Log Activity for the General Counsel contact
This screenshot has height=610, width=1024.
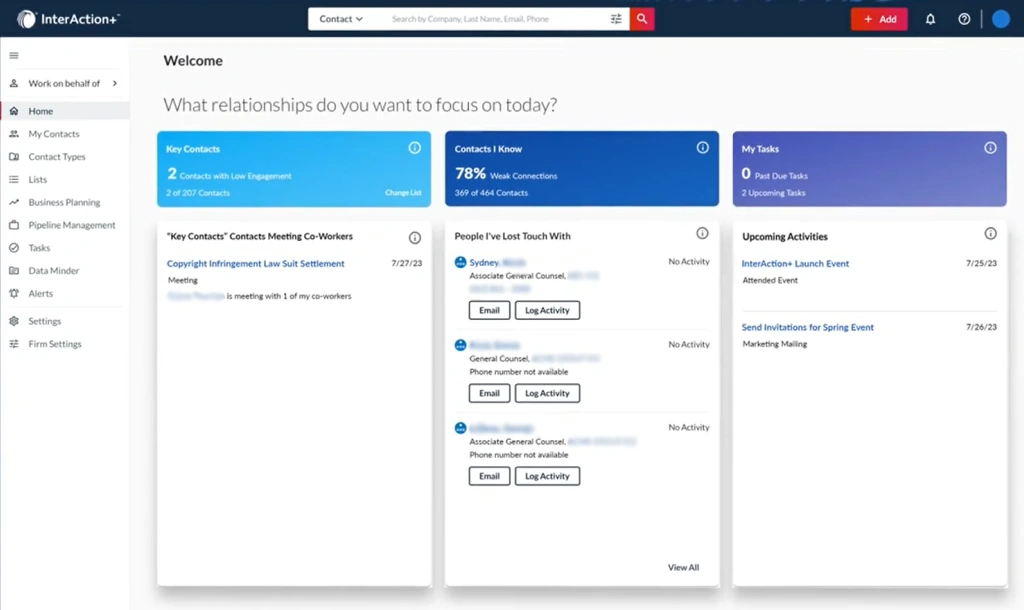(547, 393)
